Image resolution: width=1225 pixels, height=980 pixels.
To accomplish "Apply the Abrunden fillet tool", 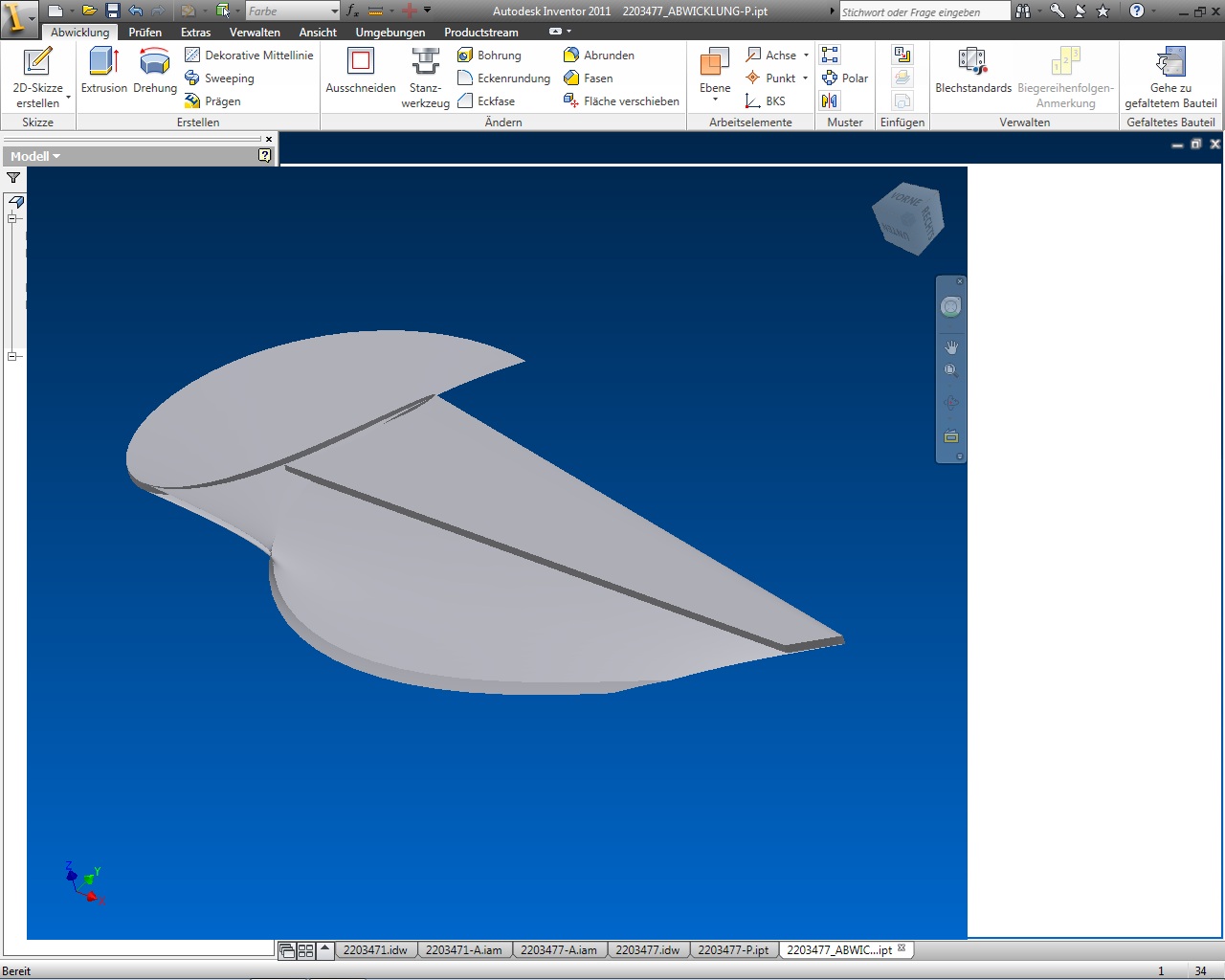I will click(599, 56).
